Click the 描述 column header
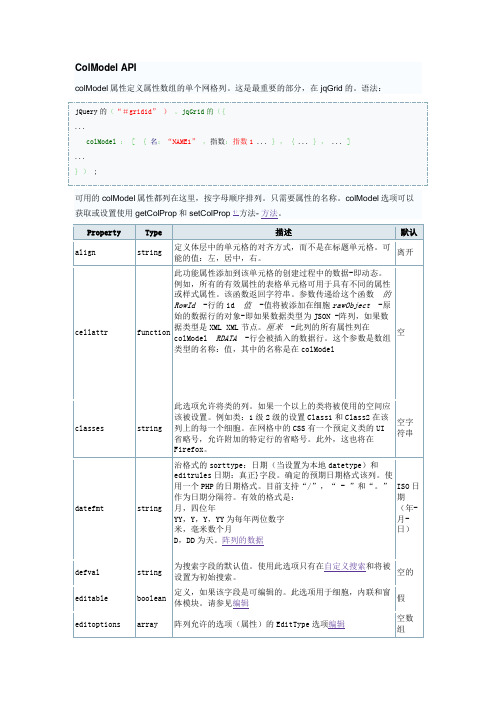 coord(283,232)
